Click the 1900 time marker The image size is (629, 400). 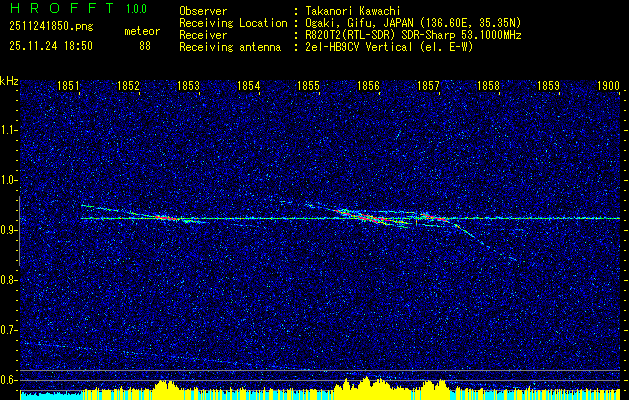609,85
